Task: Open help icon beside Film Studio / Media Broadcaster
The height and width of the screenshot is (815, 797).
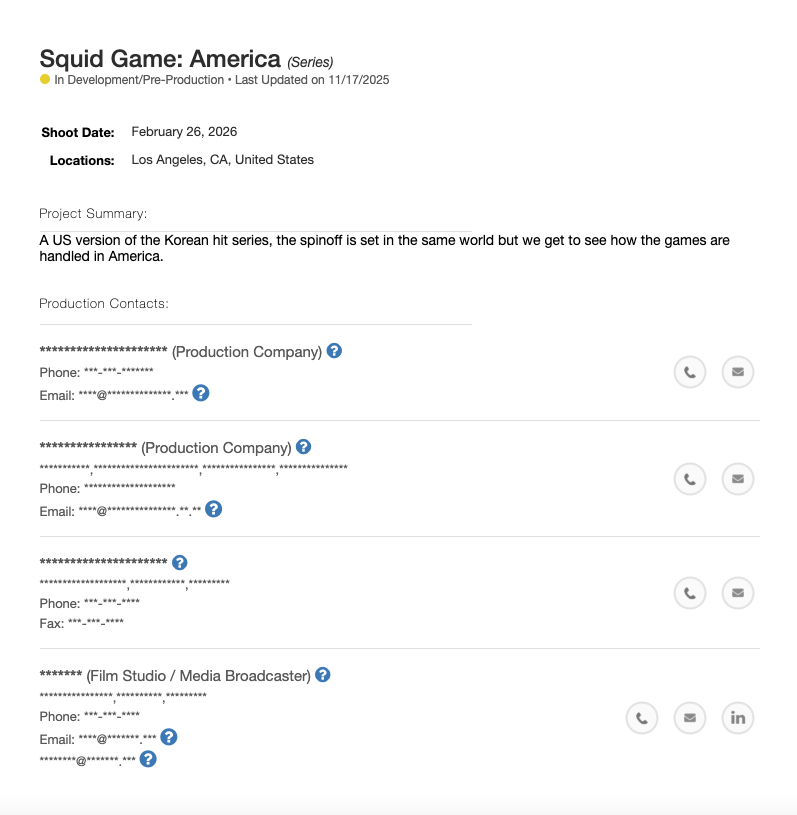Action: 322,675
